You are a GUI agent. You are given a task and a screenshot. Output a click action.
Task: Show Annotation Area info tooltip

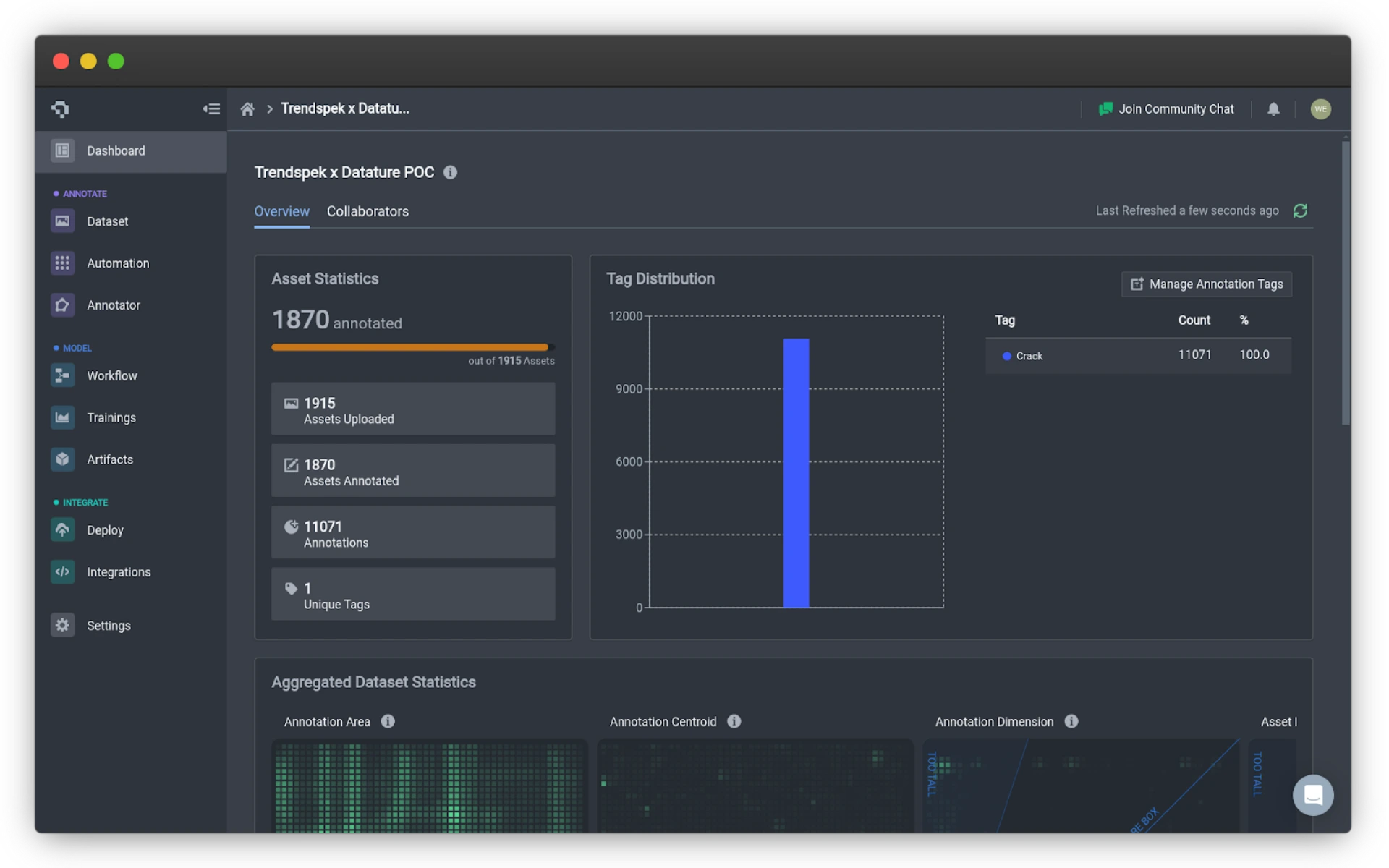(x=388, y=721)
